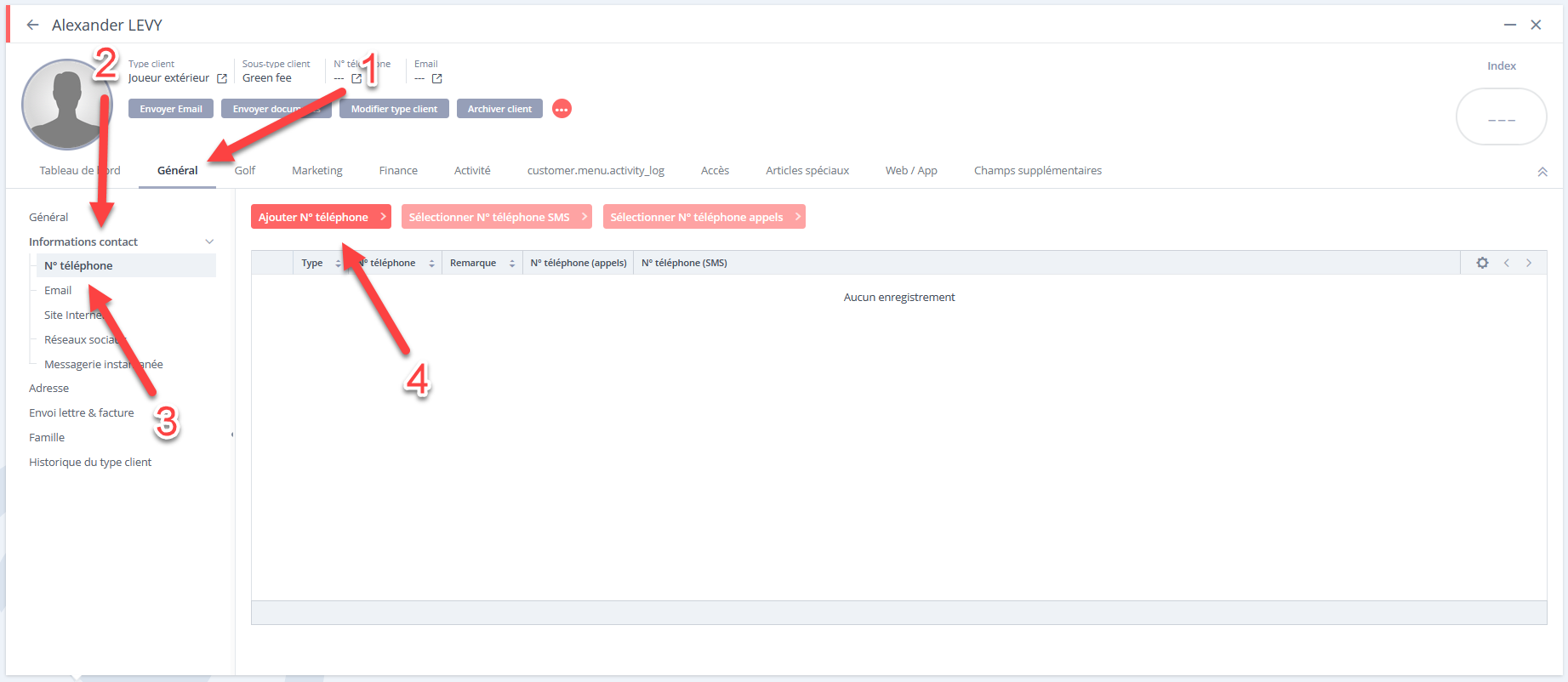The image size is (1568, 682).
Task: Open external link icon next to Joueur extérieur
Action: [x=222, y=78]
